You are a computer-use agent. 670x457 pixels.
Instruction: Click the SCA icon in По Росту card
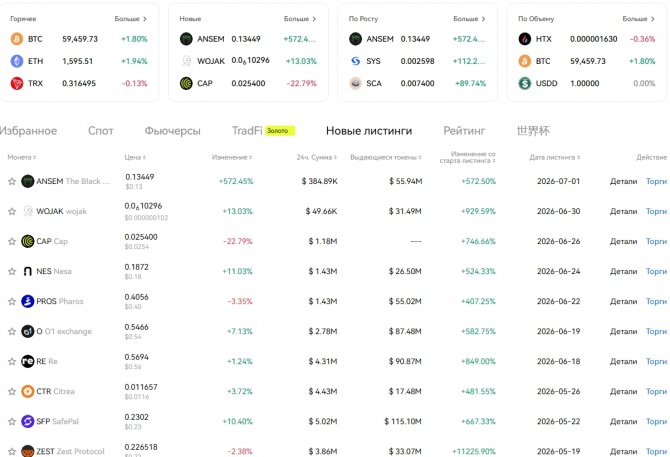point(356,83)
